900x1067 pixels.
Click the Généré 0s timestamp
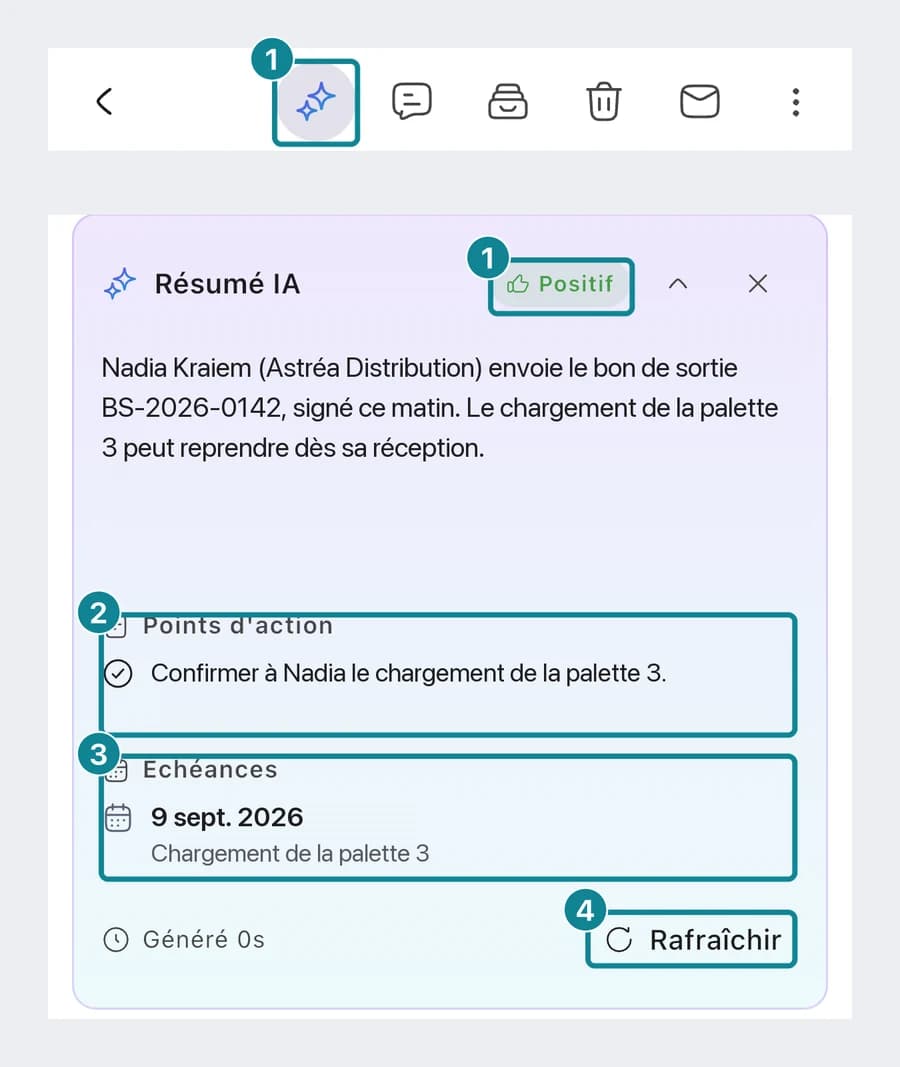tap(203, 940)
